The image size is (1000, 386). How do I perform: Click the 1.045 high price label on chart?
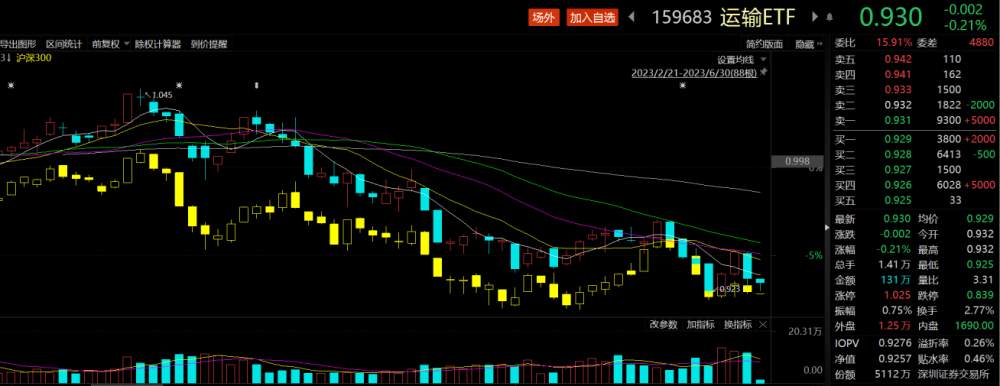click(162, 94)
